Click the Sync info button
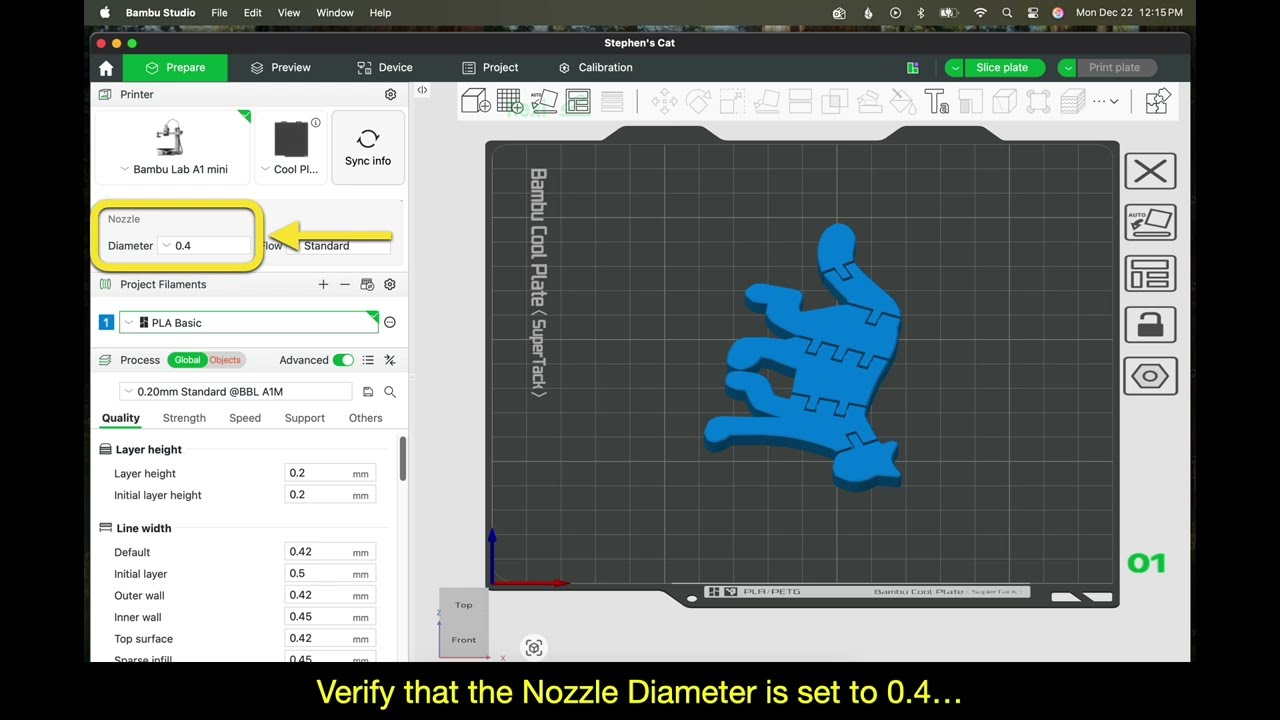Image resolution: width=1280 pixels, height=720 pixels. click(x=368, y=148)
